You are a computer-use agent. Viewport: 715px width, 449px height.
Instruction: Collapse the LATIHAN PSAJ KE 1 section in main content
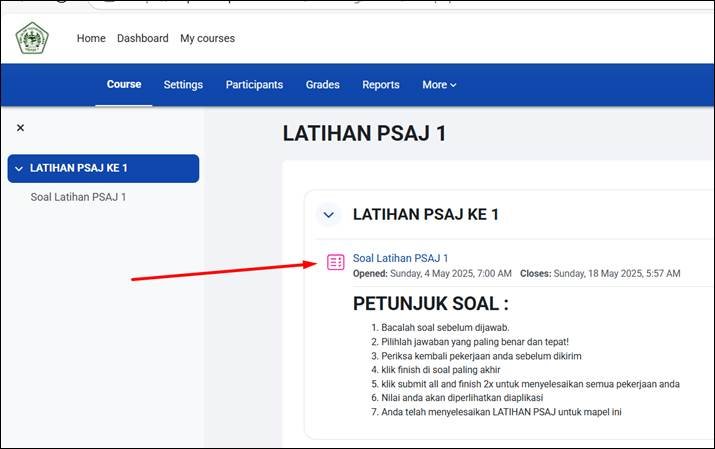click(328, 215)
